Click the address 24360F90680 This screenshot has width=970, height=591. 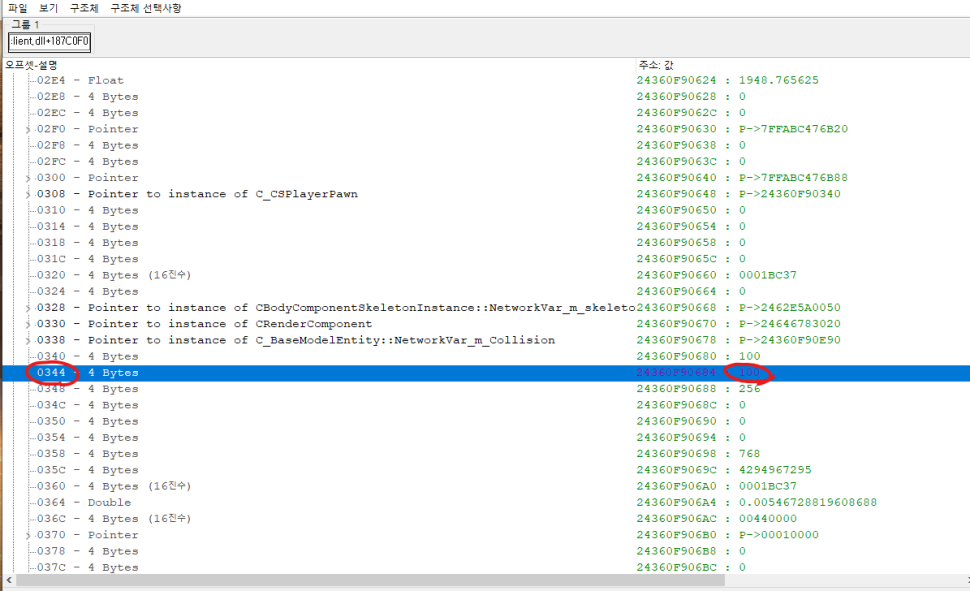tap(676, 356)
